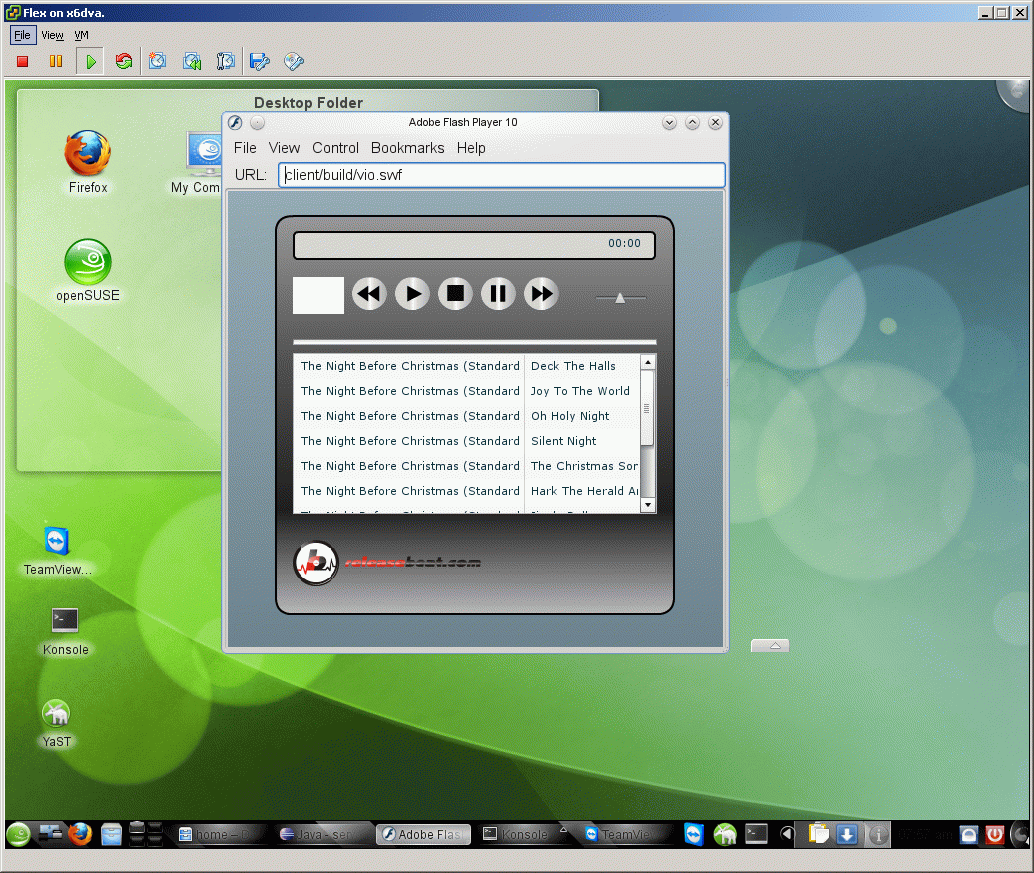Click the play button in the music player

click(x=412, y=293)
